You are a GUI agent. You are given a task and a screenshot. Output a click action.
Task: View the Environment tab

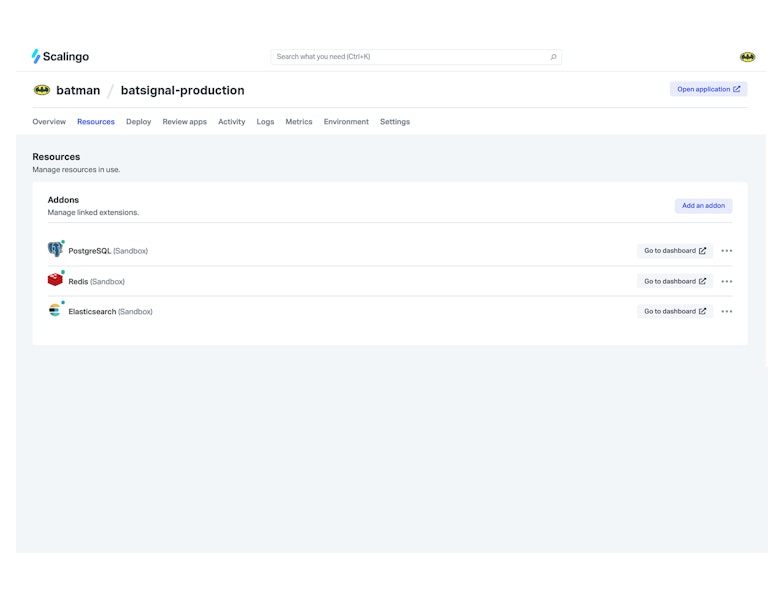[x=346, y=122]
